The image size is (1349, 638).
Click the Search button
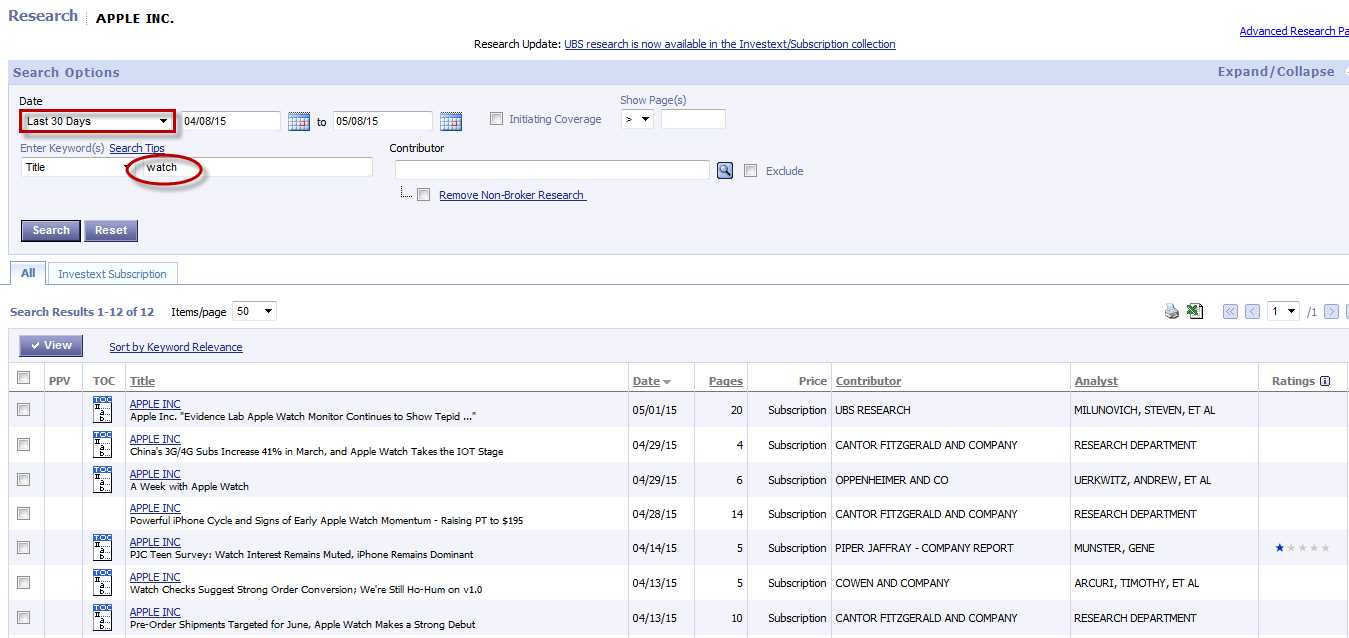pos(51,230)
